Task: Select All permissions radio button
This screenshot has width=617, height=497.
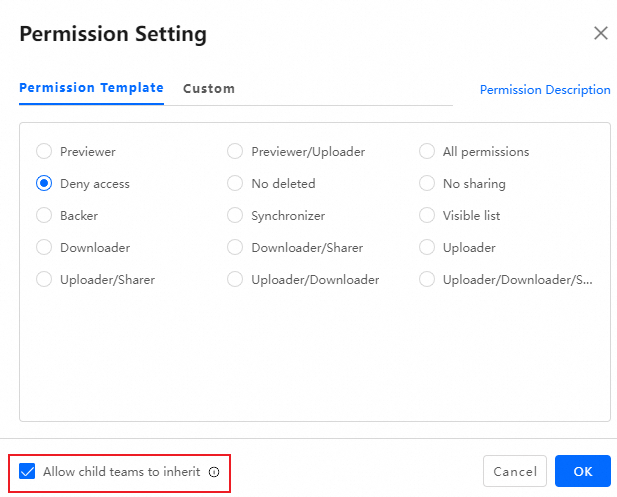Action: 427,152
